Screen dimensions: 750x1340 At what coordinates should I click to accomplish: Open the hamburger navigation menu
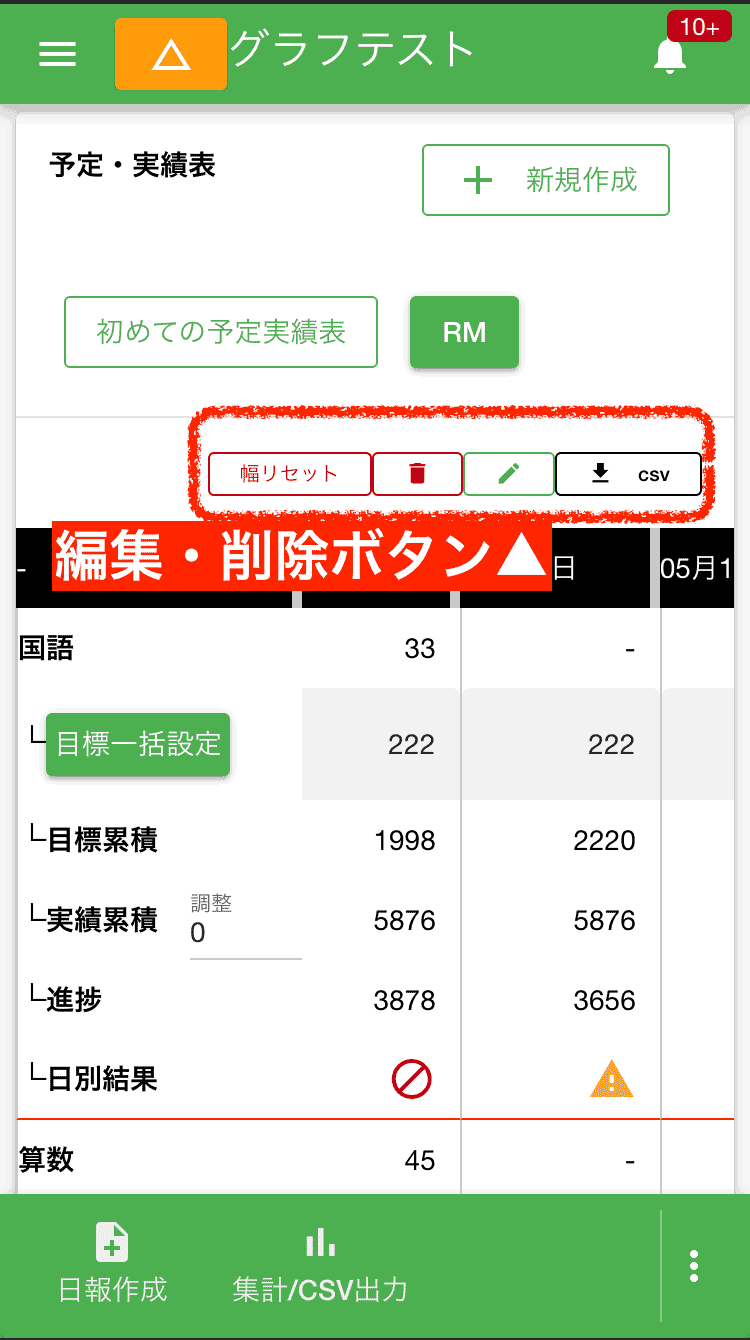pyautogui.click(x=57, y=54)
